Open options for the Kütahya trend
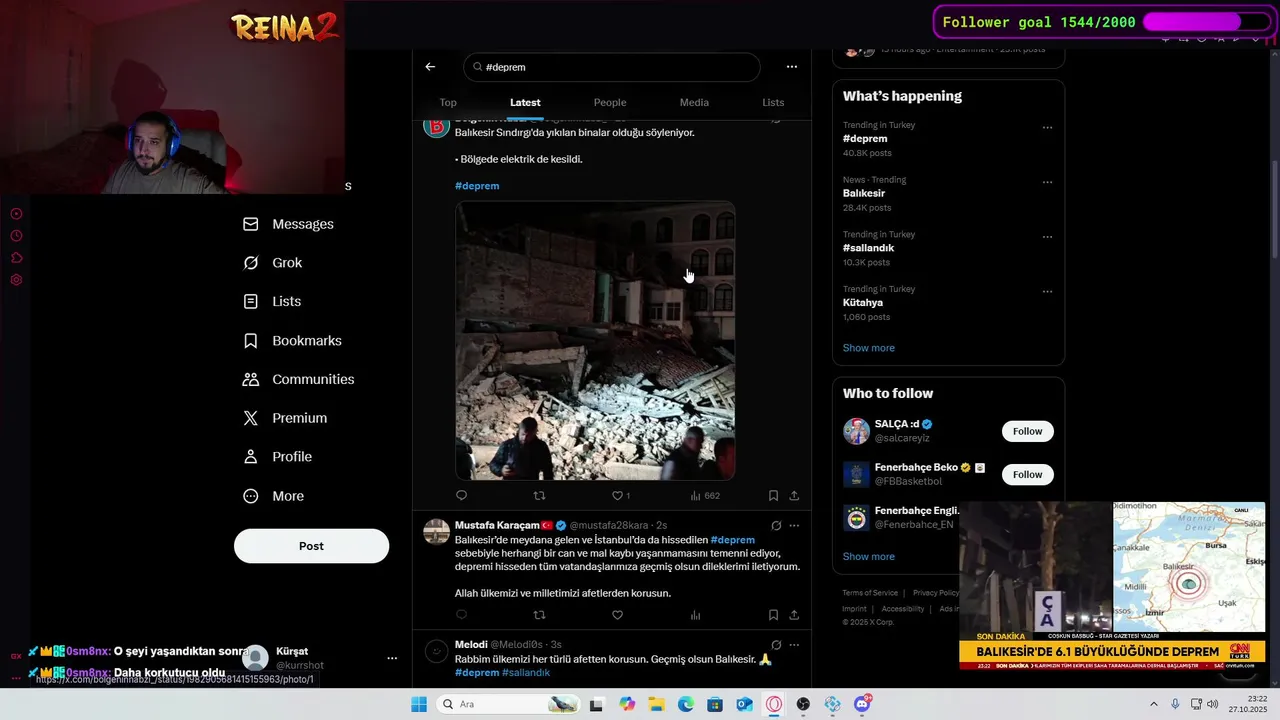The image size is (1280, 720). (x=1047, y=292)
